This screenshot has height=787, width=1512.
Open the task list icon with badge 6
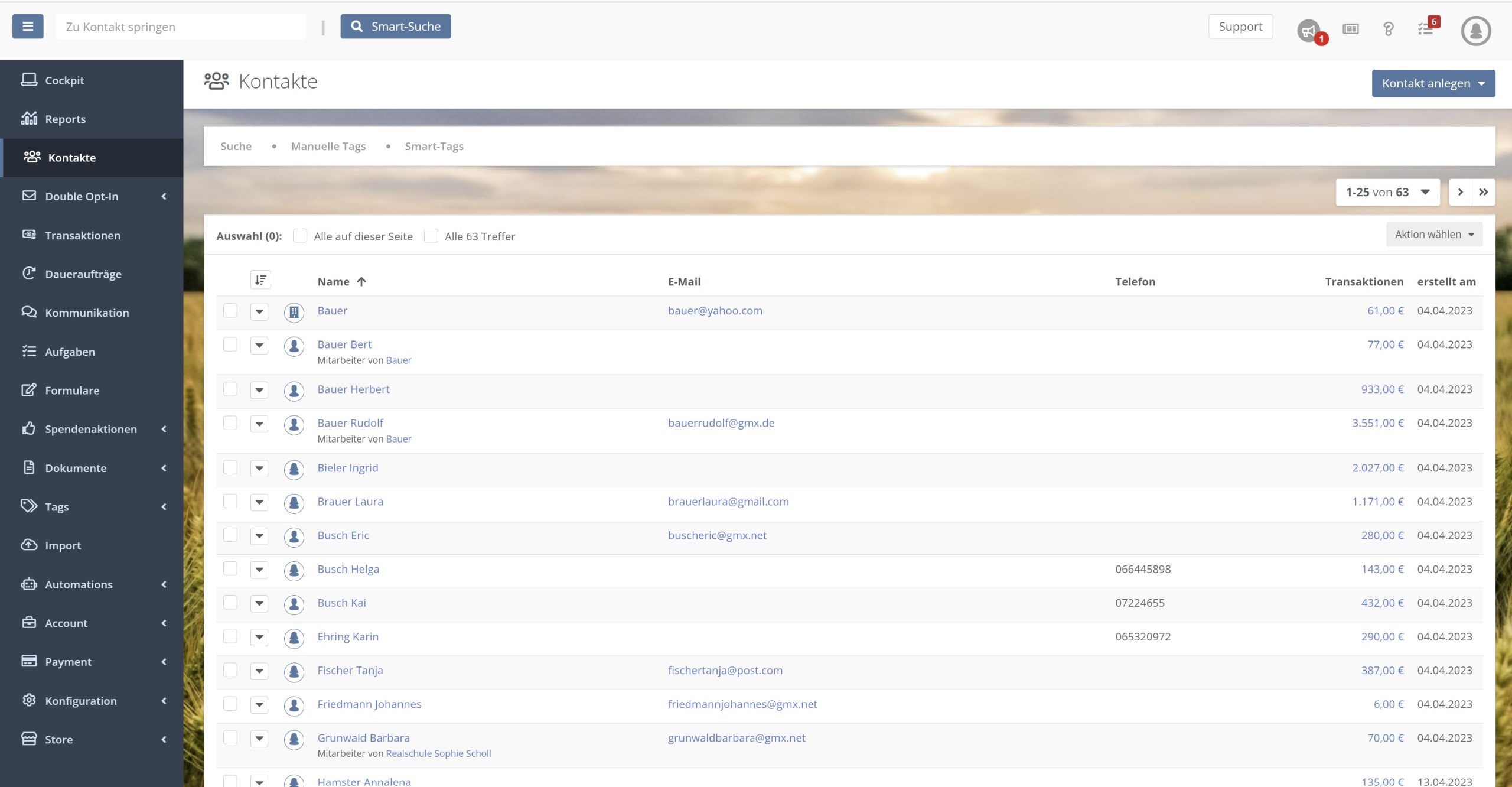coord(1426,29)
